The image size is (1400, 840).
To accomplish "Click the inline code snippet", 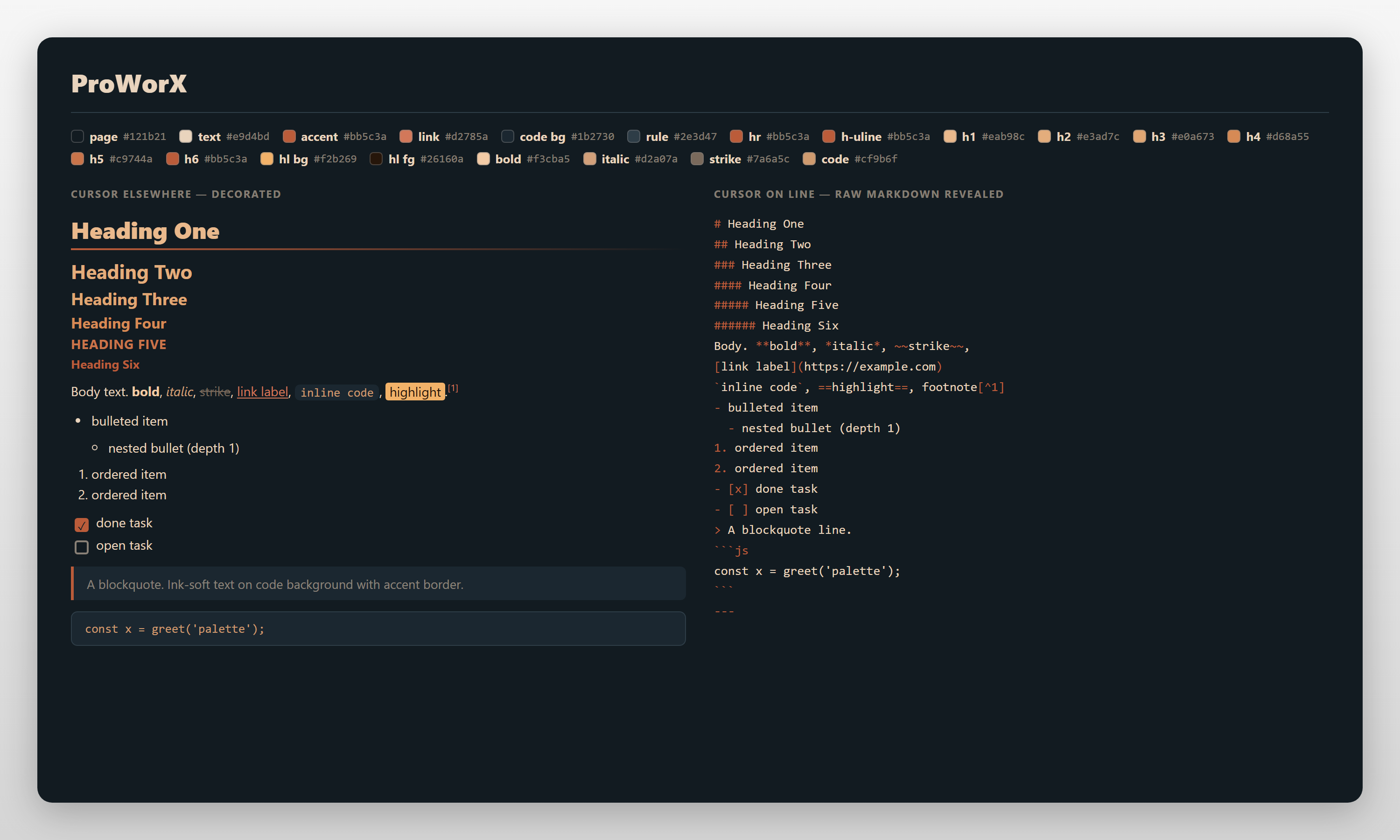I will coord(337,392).
